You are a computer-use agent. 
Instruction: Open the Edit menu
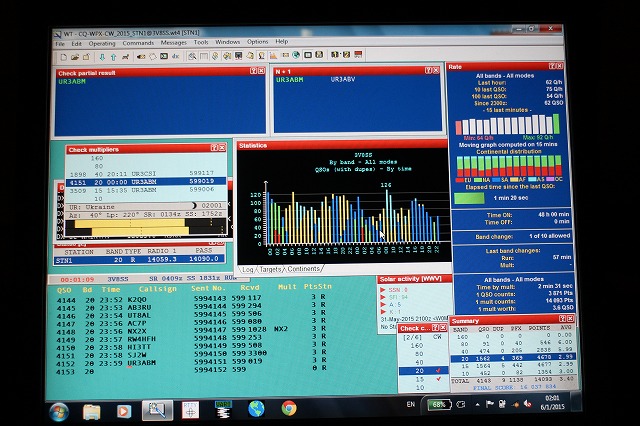coord(77,44)
